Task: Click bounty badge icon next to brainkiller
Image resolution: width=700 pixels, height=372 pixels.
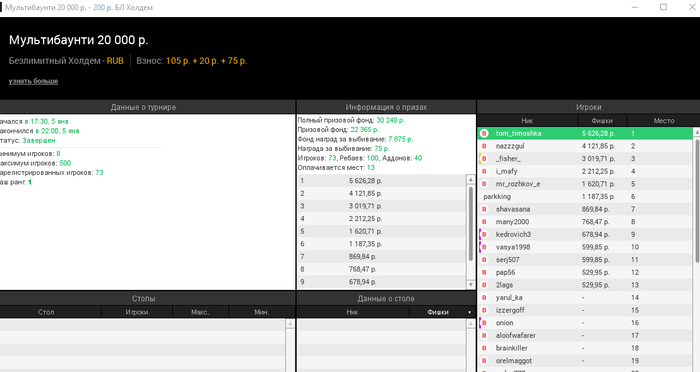Action: point(484,348)
